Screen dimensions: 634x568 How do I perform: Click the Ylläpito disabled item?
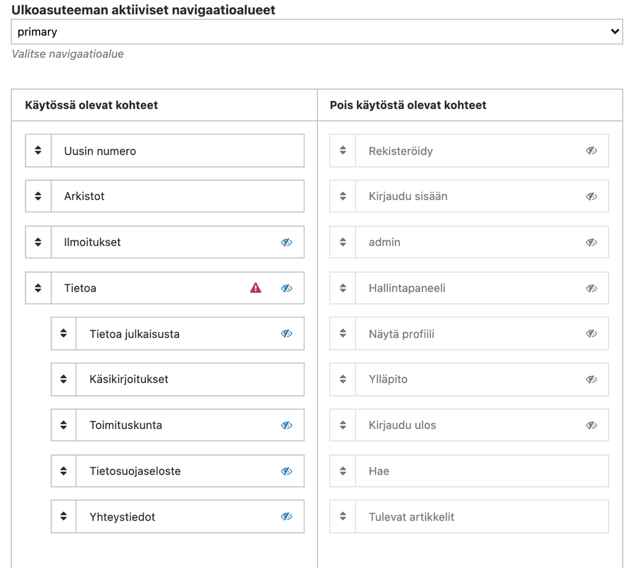click(x=469, y=379)
